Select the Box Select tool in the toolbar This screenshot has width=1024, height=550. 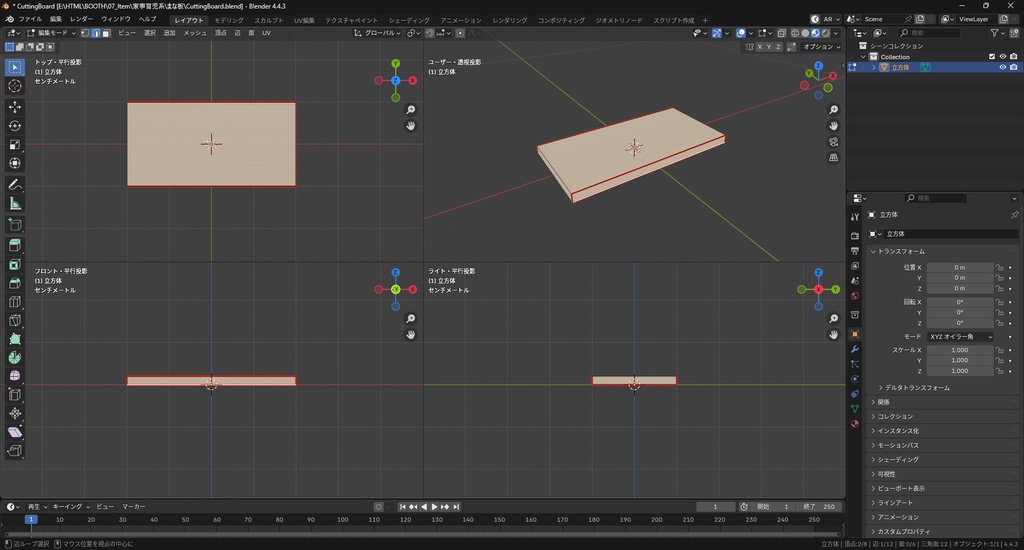click(x=14, y=67)
